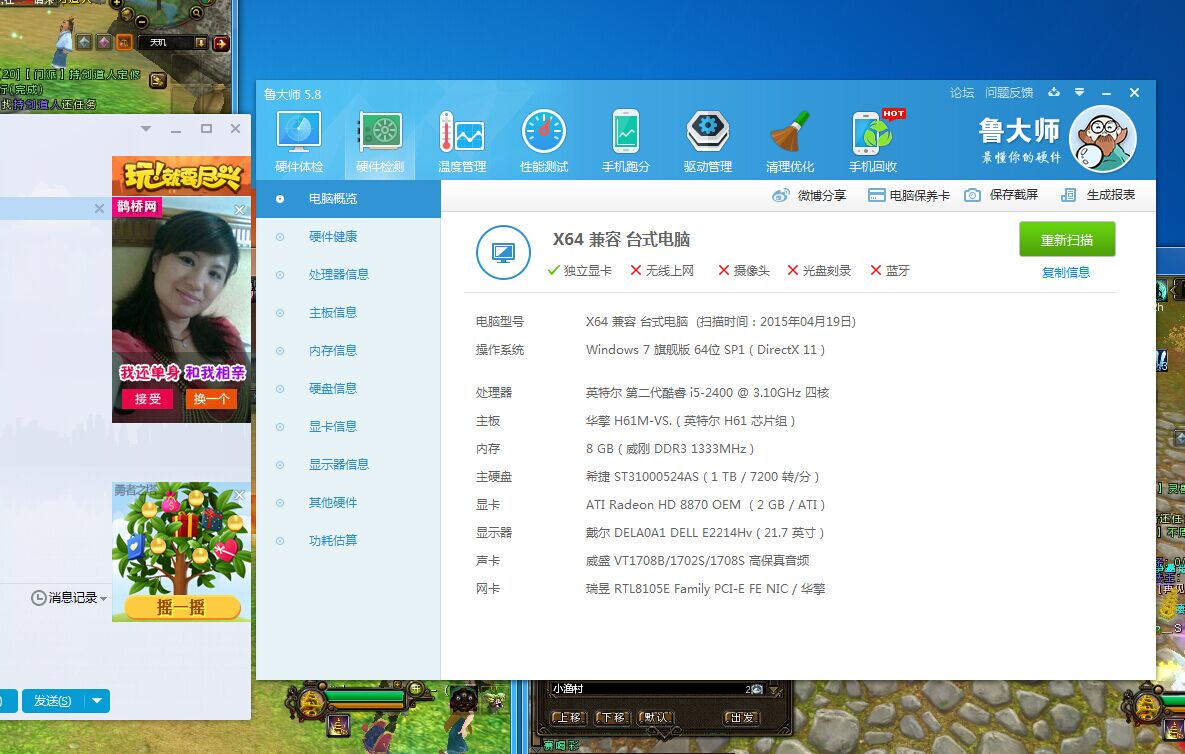Click the red arrow icon beside 天机

(221, 43)
